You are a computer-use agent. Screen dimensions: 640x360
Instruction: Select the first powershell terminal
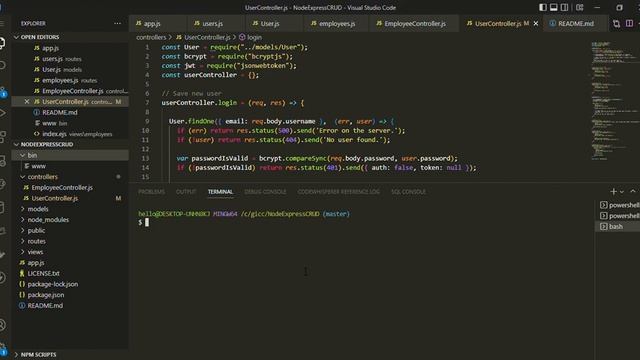pyautogui.click(x=618, y=205)
